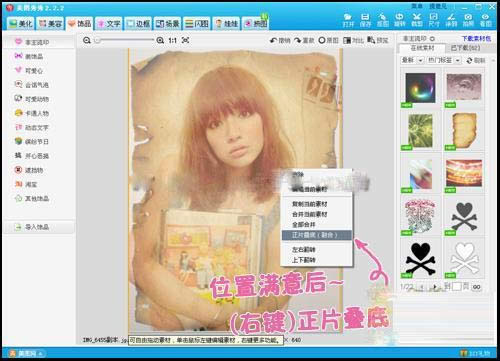This screenshot has height=361, width=500.
Task: Open the 已下载 downloaded materials tab
Action: tap(465, 48)
